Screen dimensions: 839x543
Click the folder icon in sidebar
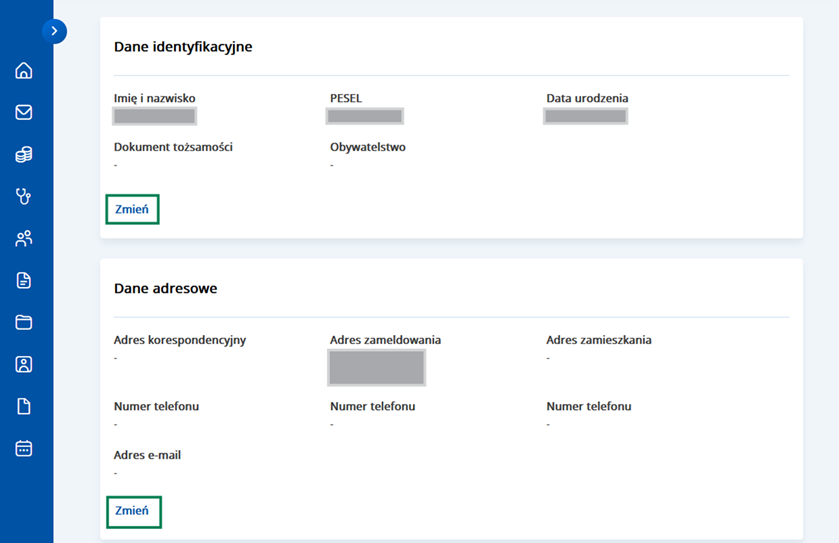[x=24, y=322]
